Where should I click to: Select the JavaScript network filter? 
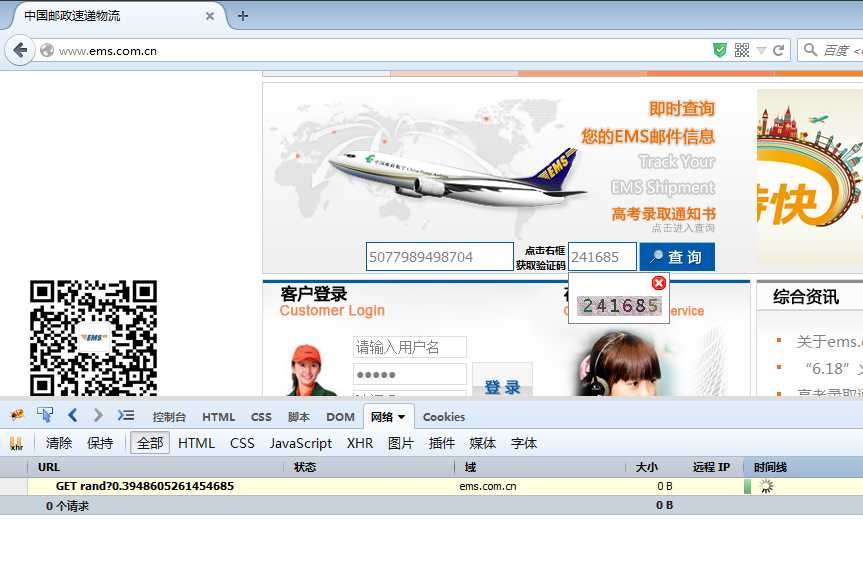(x=301, y=443)
